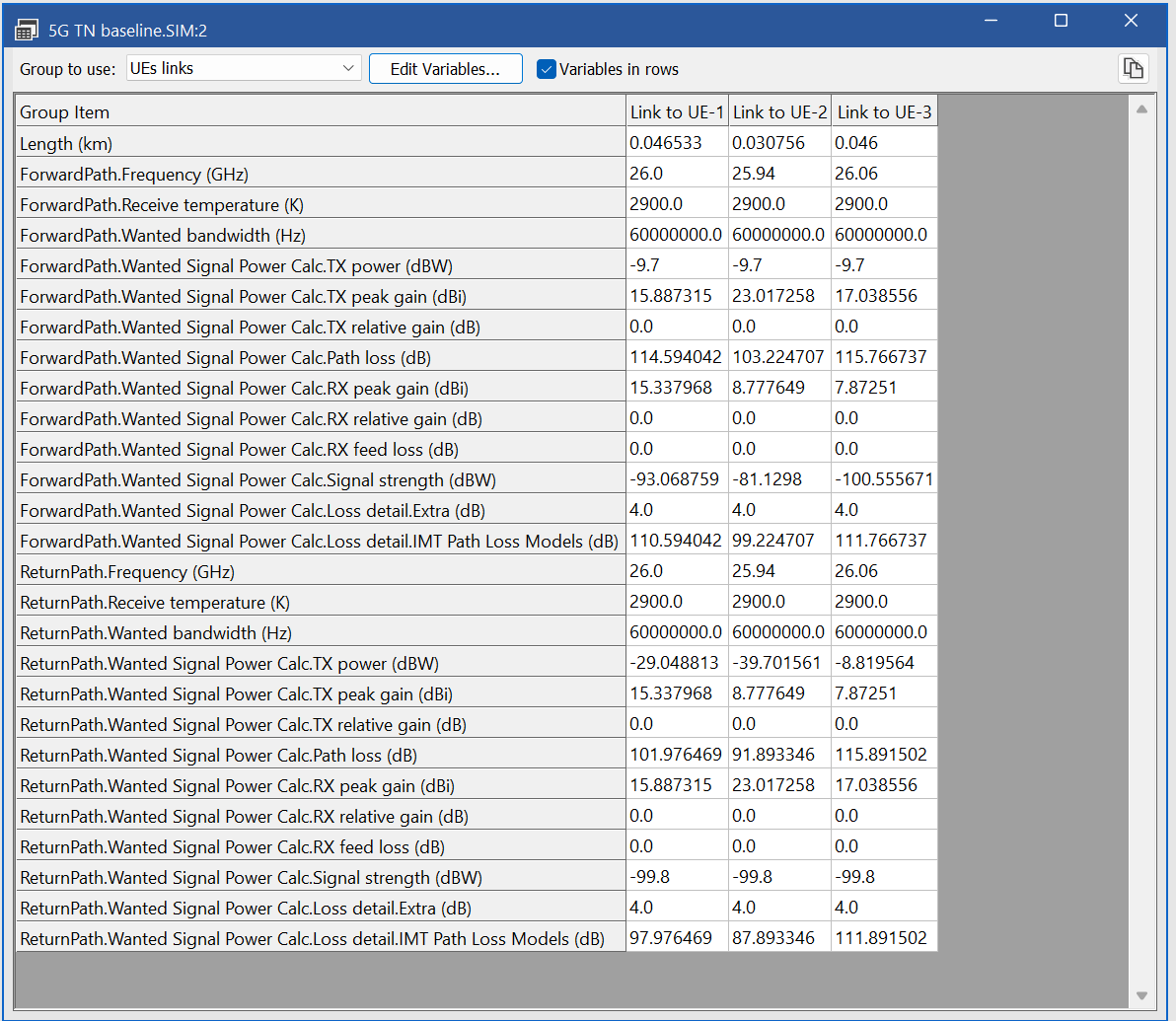The image size is (1176, 1021).
Task: Select the ReturnPath.Frequency (GHz) row label
Action: pyautogui.click(x=321, y=572)
